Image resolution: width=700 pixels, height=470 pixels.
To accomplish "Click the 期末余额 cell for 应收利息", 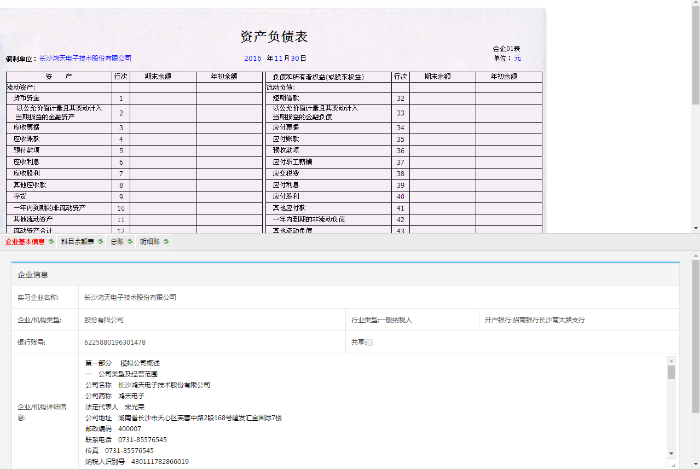I will [163, 162].
